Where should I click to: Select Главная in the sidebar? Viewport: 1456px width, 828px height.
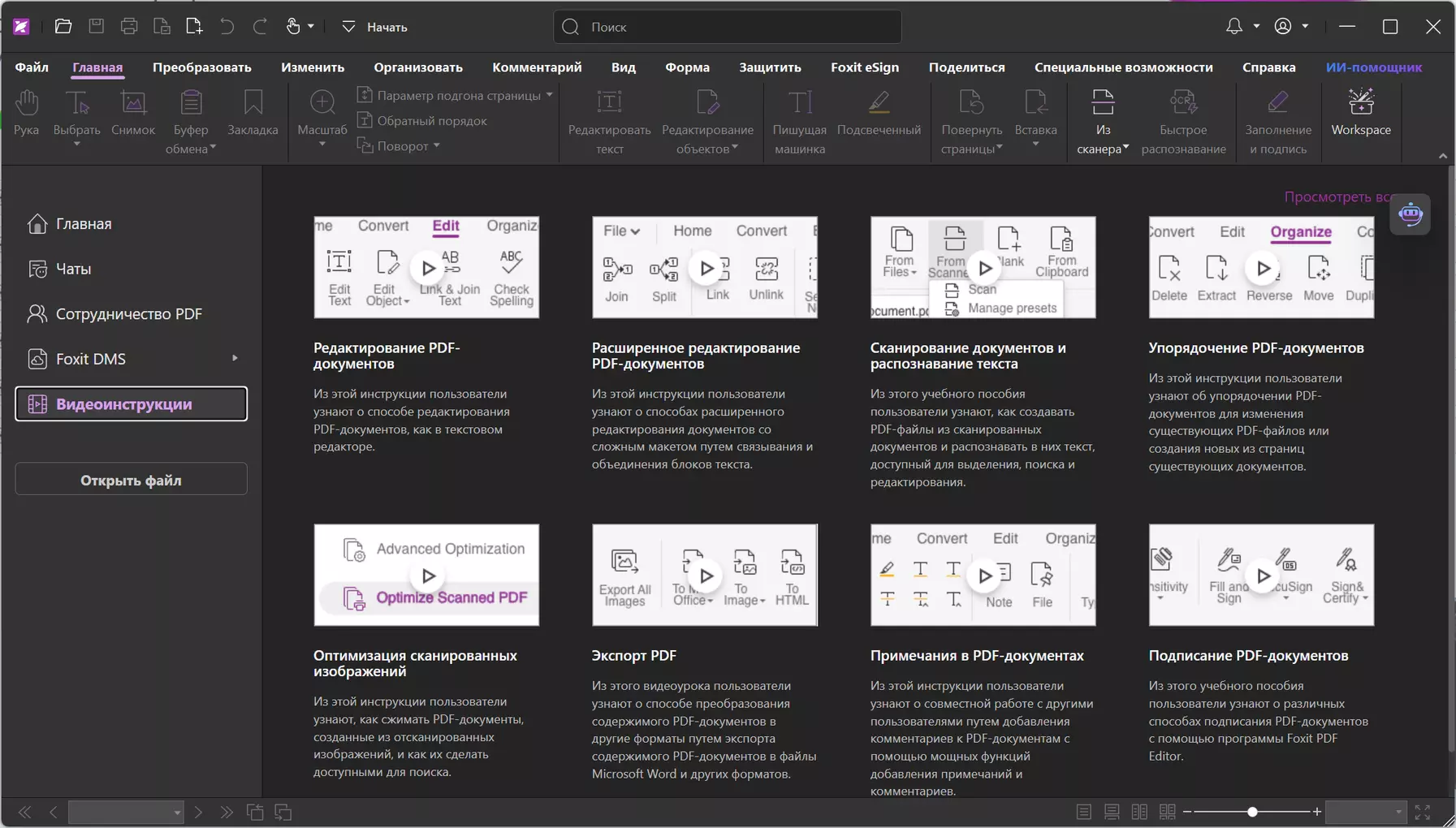coord(131,224)
